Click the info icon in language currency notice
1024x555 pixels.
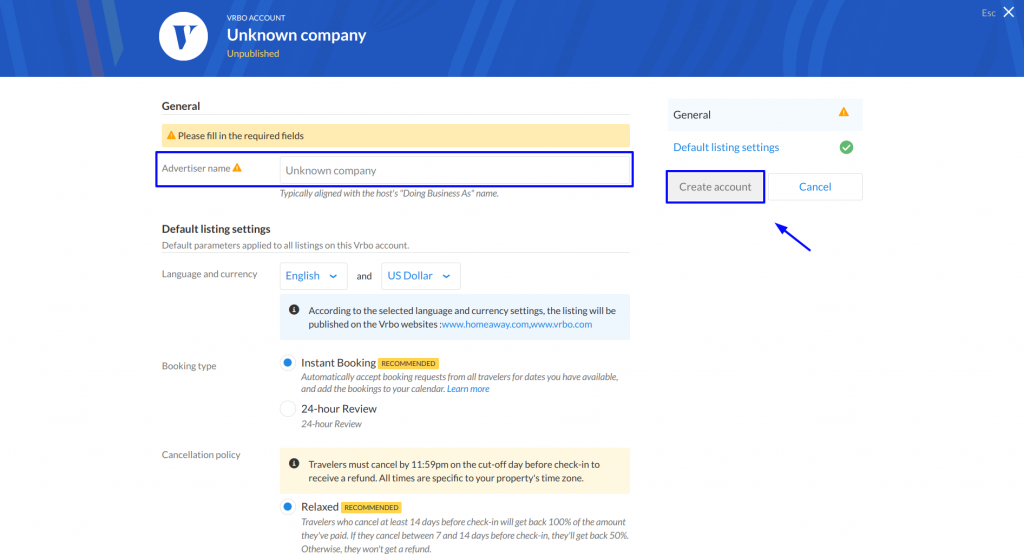pos(295,310)
